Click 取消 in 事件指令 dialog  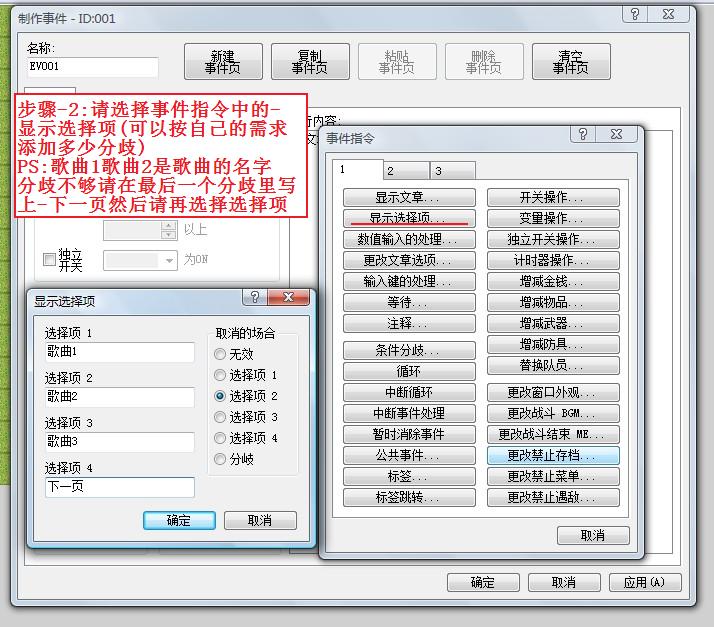pos(593,535)
